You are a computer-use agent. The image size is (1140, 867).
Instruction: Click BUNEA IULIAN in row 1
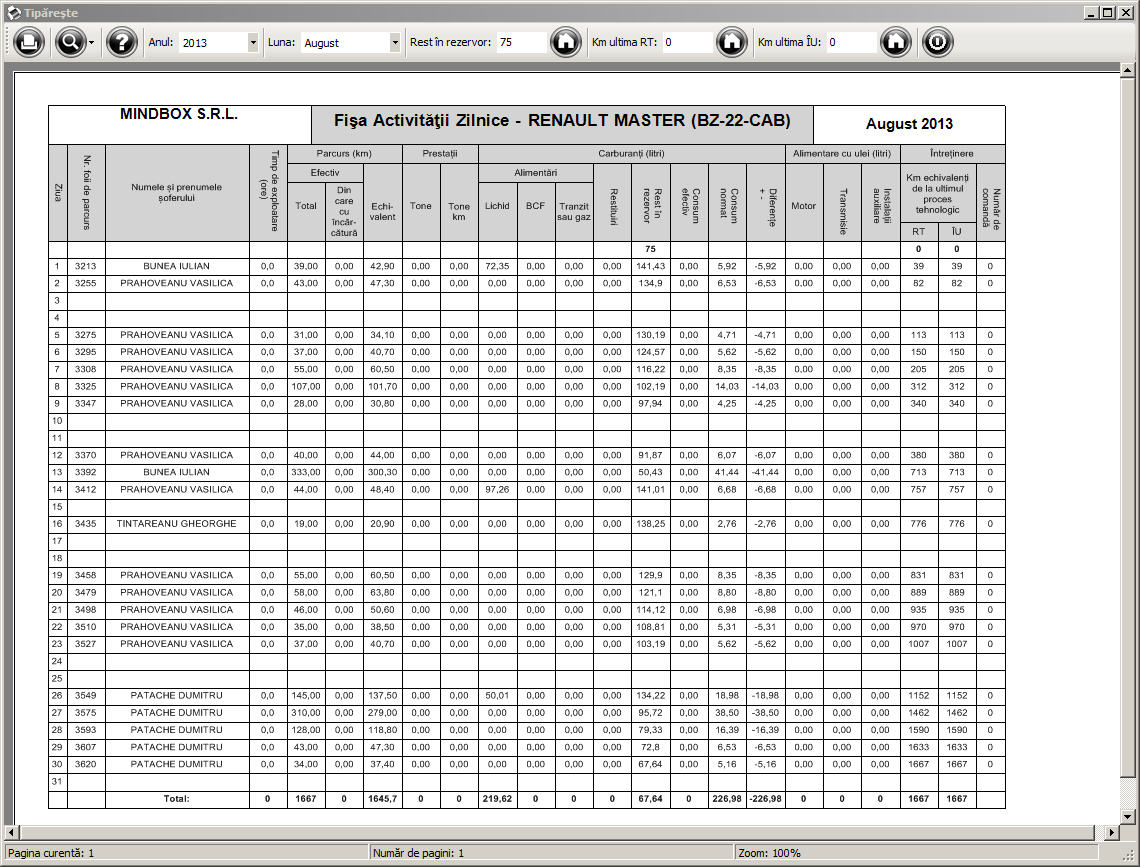point(177,266)
